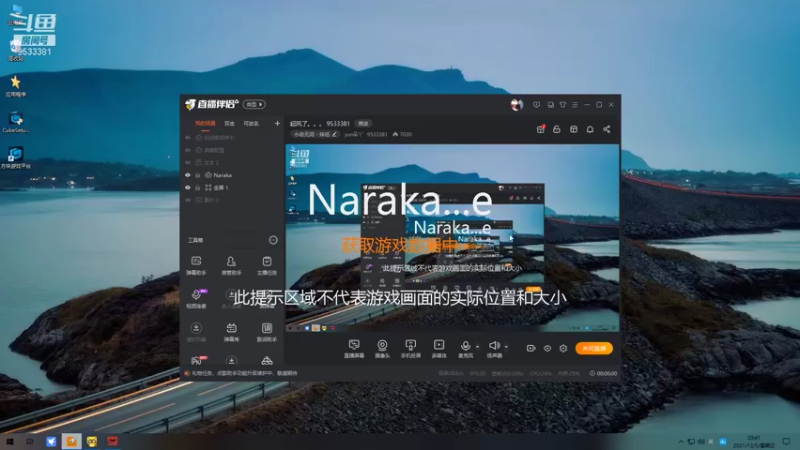Open the 房管助手 tool
The width and height of the screenshot is (800, 450).
click(231, 265)
